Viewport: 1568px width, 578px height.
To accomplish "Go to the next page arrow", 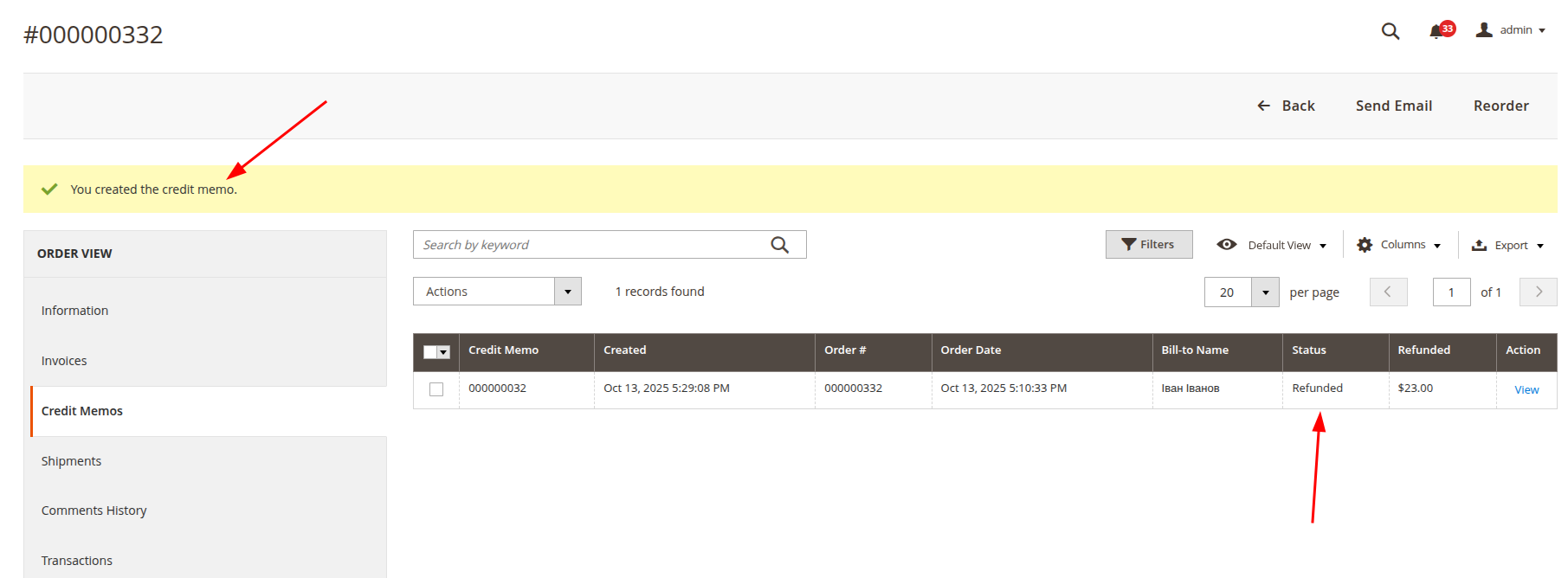I will (1539, 292).
